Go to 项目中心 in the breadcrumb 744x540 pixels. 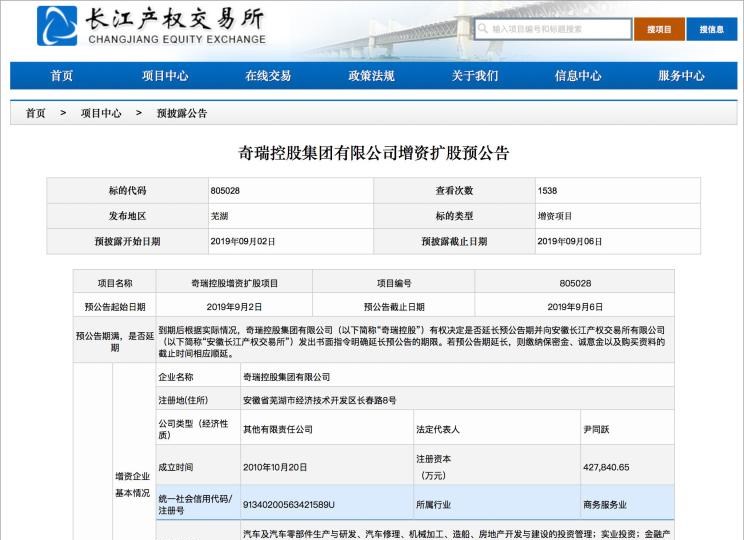click(x=101, y=113)
